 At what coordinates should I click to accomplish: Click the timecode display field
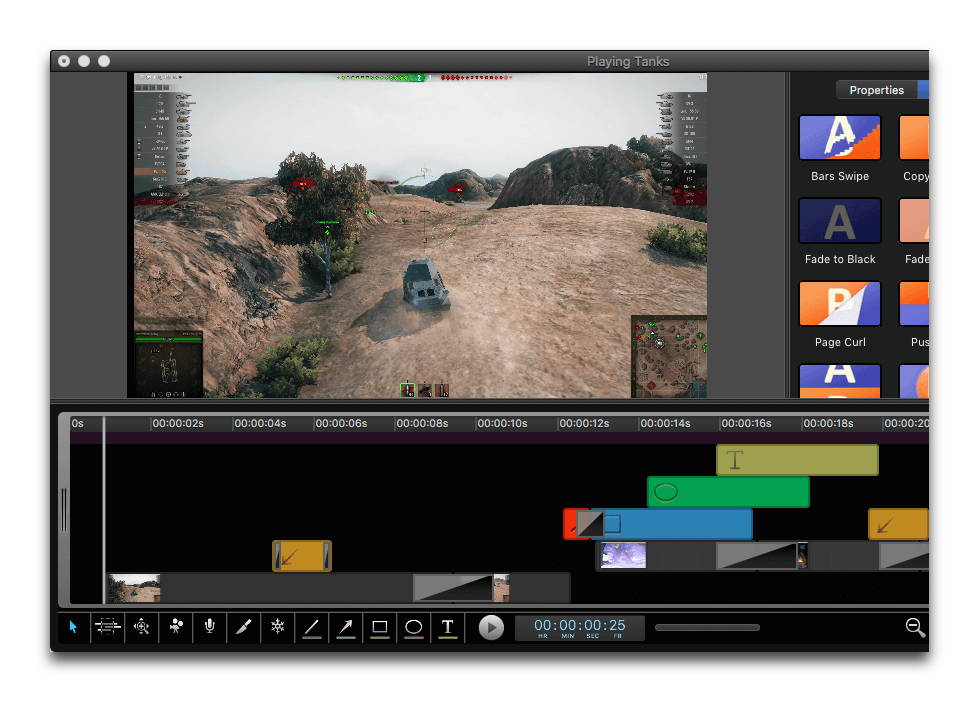[x=580, y=627]
